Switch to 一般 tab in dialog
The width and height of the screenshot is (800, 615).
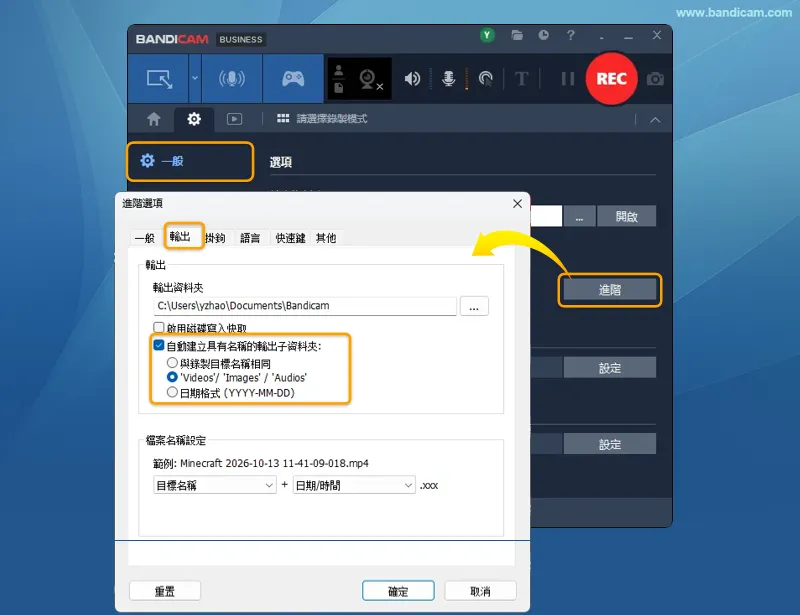pos(144,238)
